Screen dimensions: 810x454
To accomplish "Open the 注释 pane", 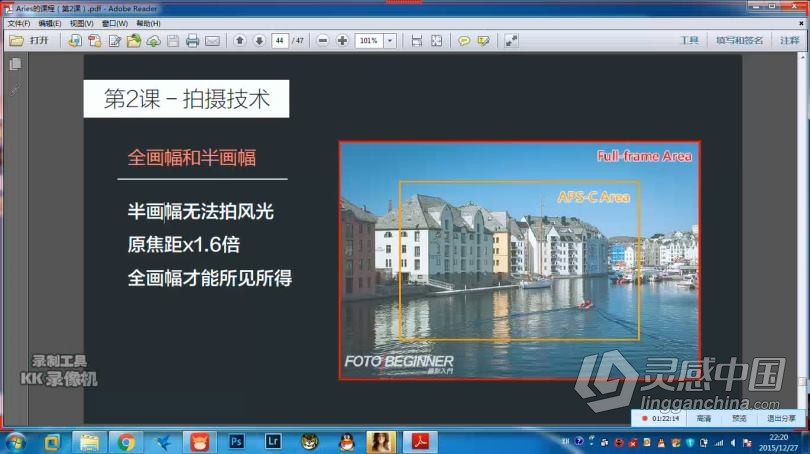I will click(x=789, y=40).
